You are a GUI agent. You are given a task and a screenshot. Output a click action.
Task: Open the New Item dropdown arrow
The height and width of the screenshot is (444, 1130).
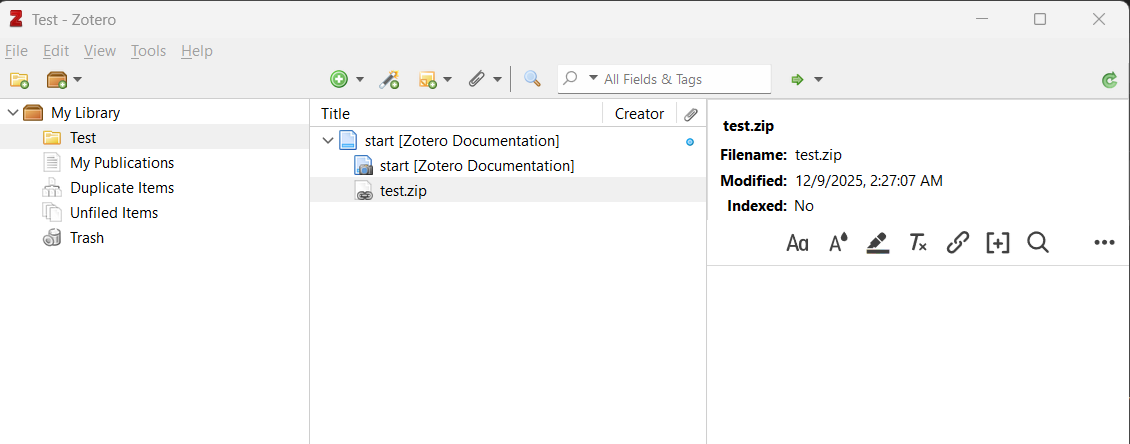[359, 79]
